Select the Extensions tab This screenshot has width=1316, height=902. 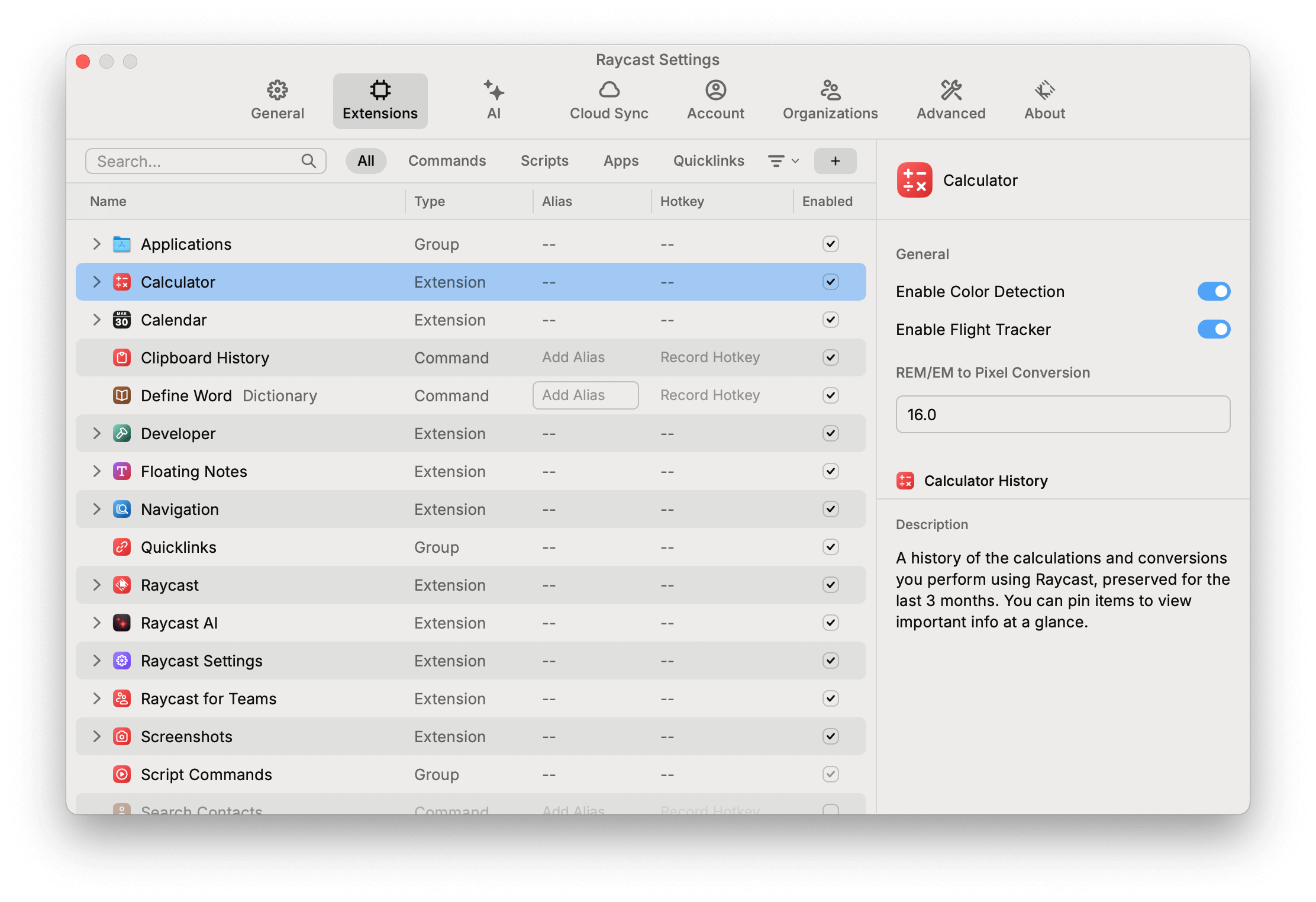pos(380,101)
